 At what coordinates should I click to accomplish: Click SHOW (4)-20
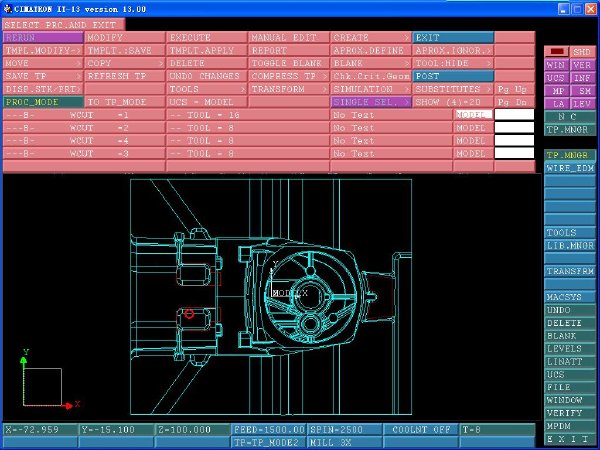[x=453, y=102]
